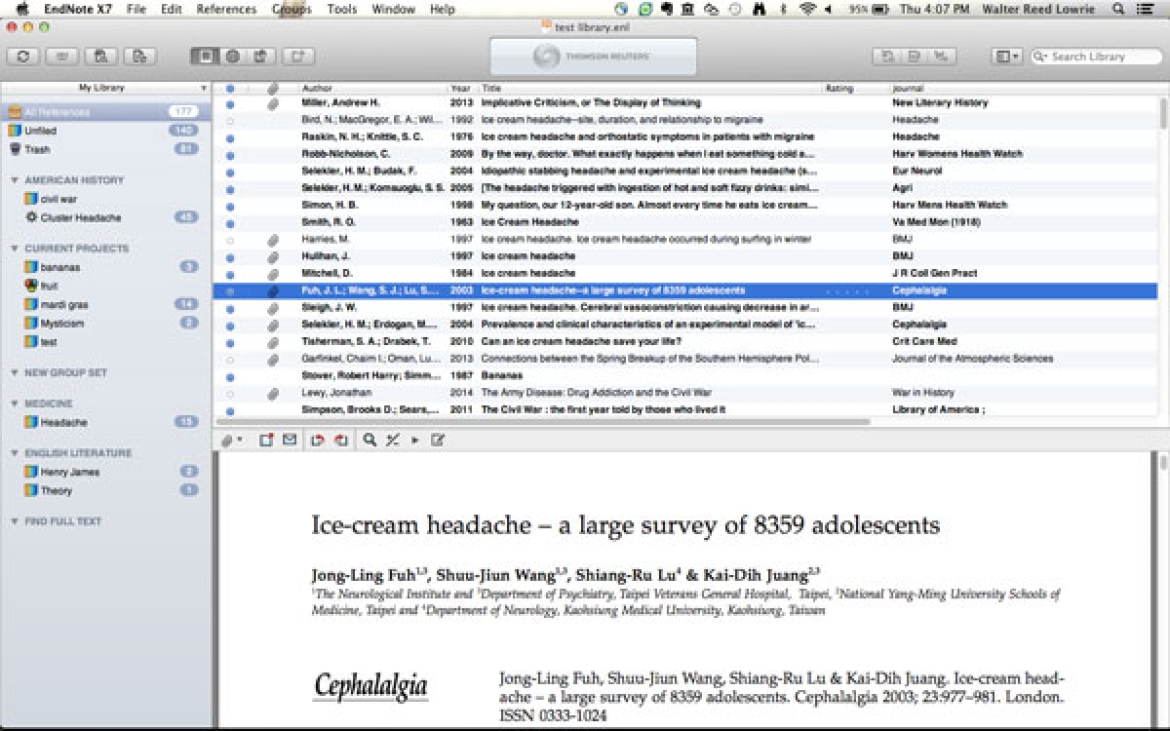Collapse the AMERICAN HISTORY group set
Image resolution: width=1170 pixels, height=731 pixels.
[15, 180]
